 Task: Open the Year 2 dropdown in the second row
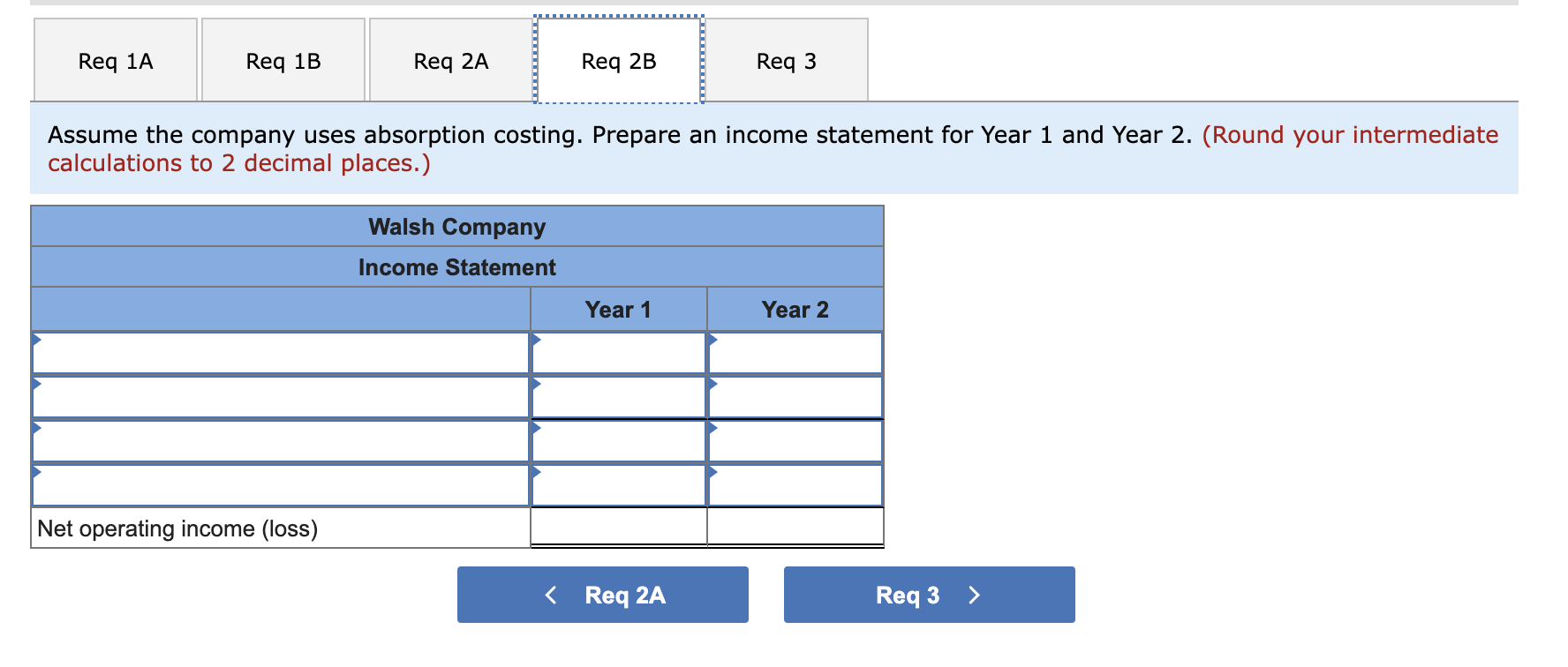pyautogui.click(x=713, y=384)
